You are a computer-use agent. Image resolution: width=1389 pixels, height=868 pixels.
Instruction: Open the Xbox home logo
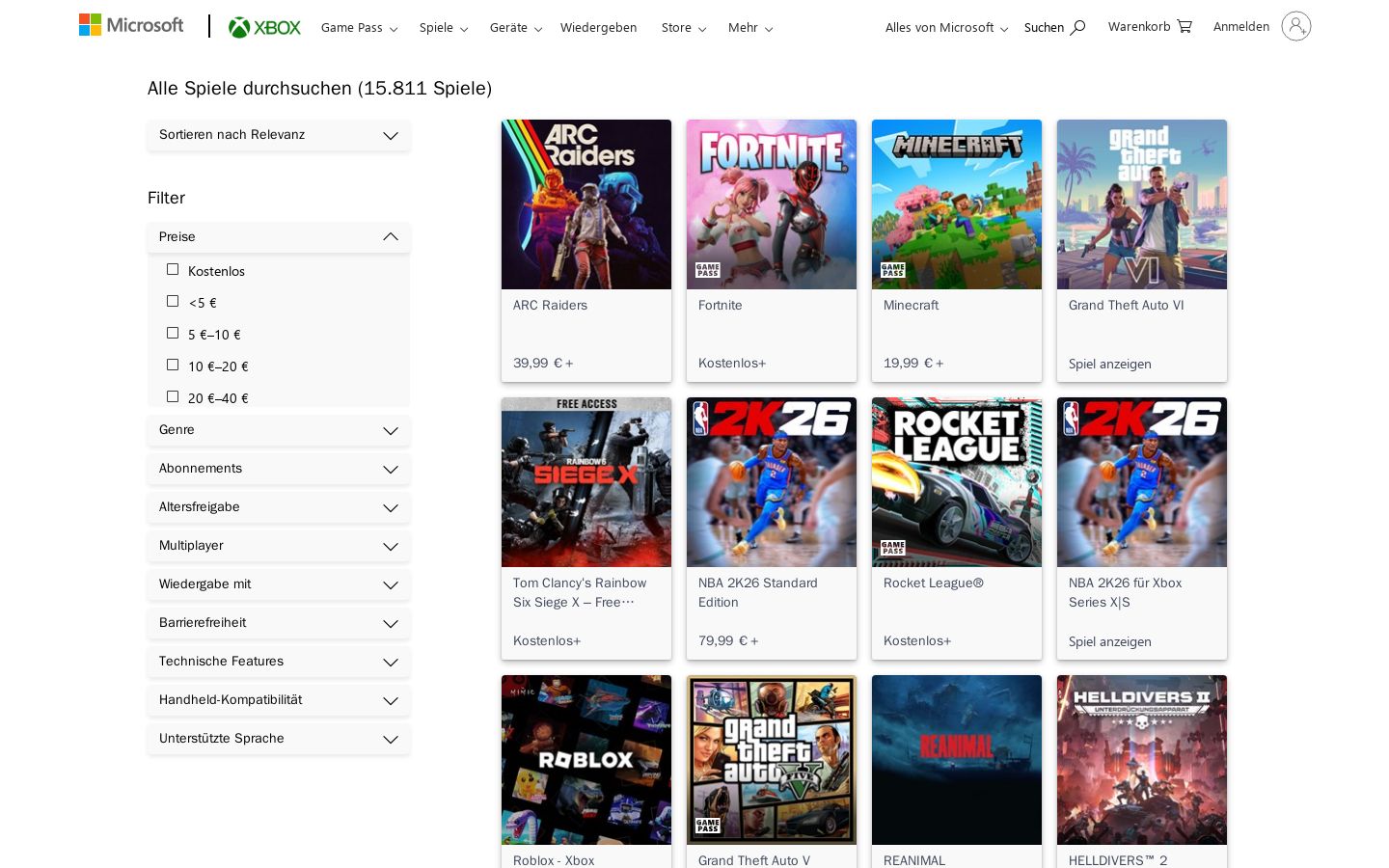[264, 28]
